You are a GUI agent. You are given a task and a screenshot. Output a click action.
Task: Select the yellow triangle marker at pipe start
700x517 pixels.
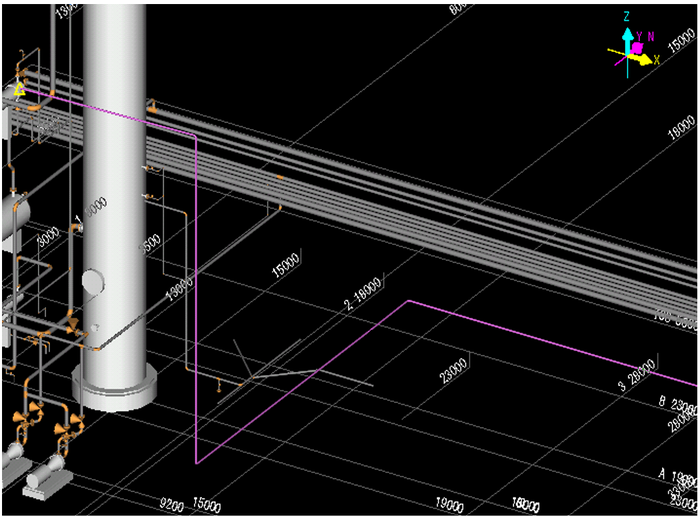19,91
